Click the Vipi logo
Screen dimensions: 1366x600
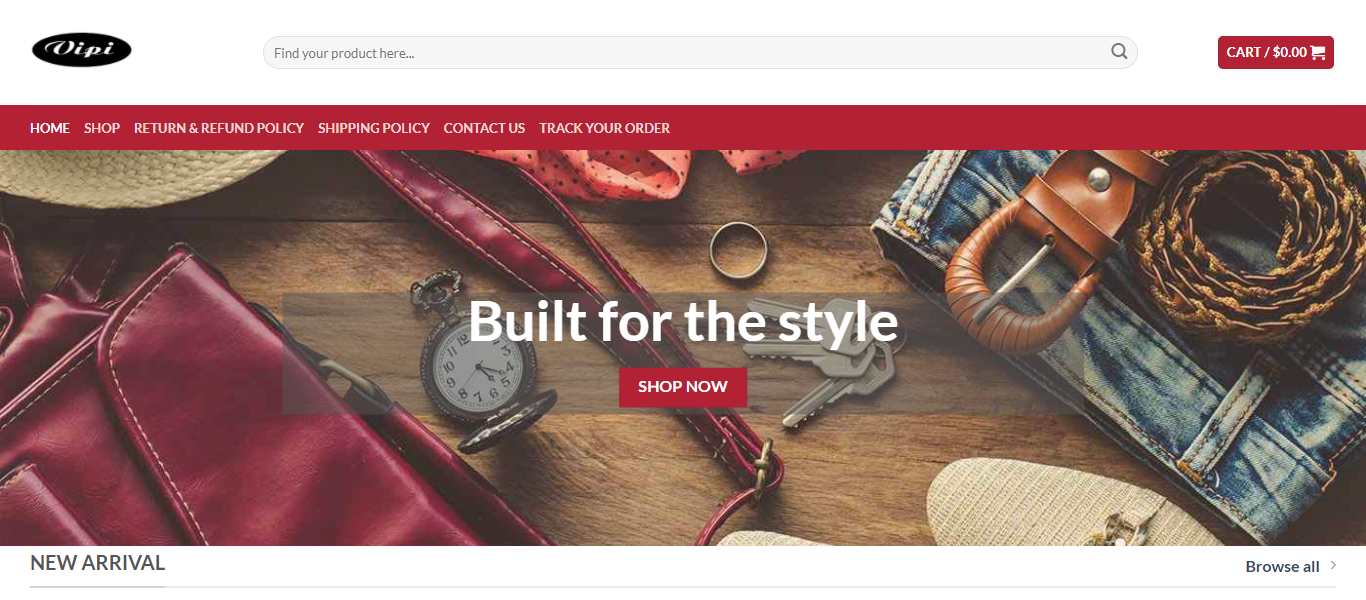point(81,50)
